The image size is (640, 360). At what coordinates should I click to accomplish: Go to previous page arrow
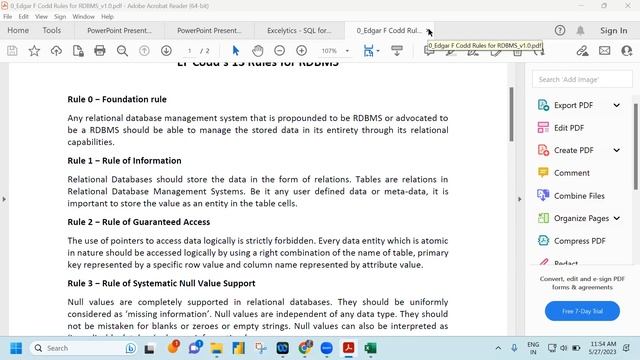pyautogui.click(x=144, y=51)
